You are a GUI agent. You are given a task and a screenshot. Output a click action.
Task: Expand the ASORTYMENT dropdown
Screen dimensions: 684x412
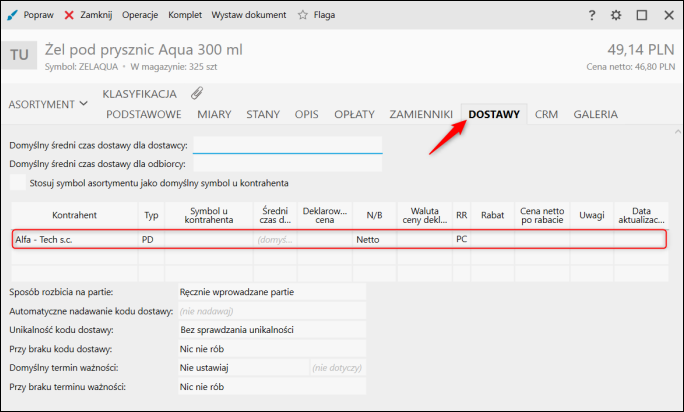48,104
